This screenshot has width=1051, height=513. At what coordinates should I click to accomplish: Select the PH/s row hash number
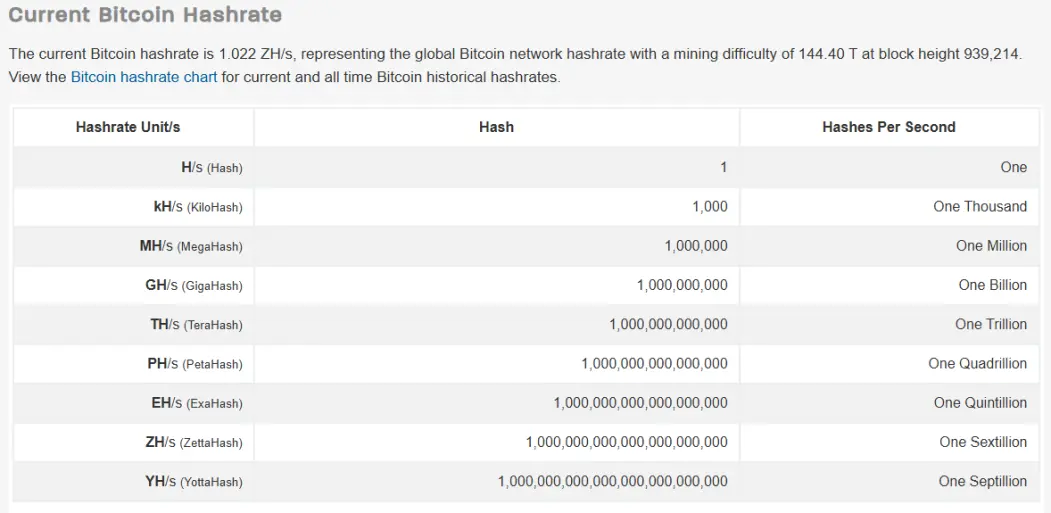pos(654,363)
